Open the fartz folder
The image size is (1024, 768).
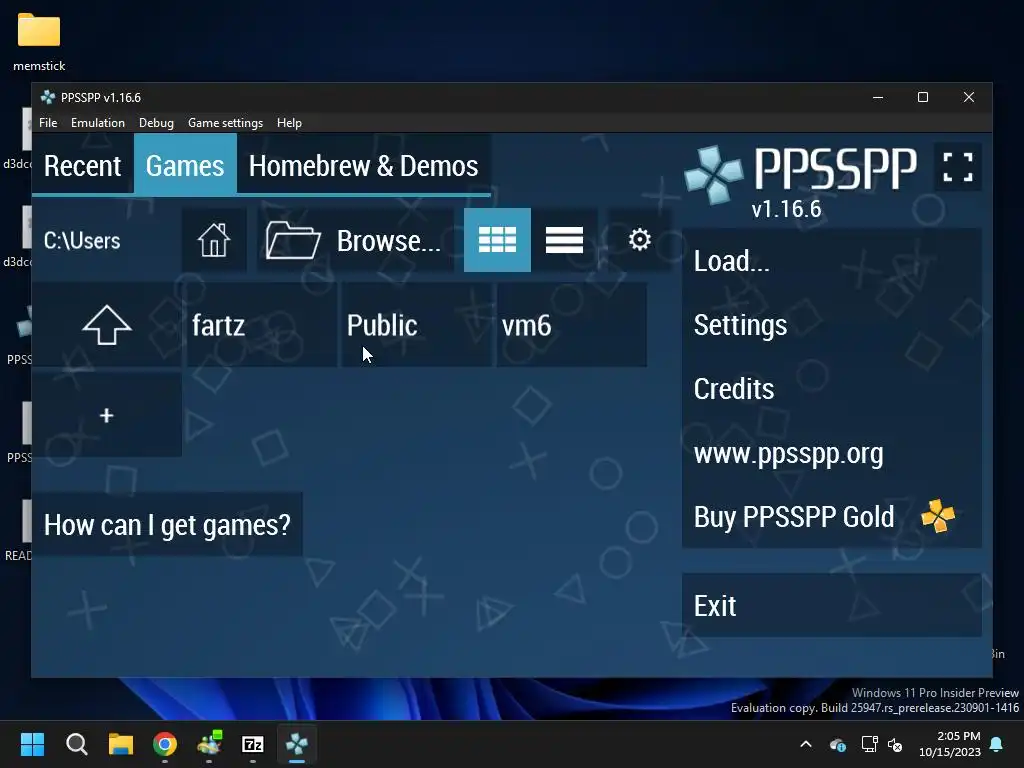coord(261,324)
